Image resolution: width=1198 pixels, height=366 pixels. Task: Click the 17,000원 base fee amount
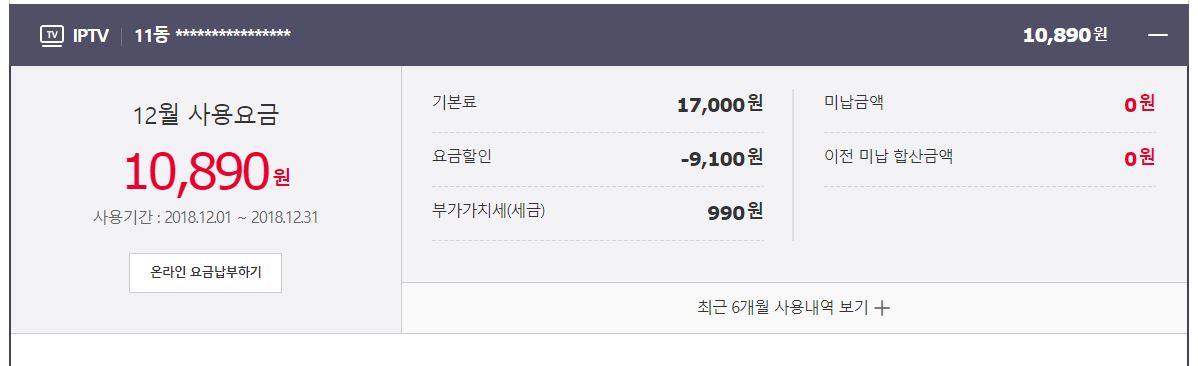coord(720,104)
